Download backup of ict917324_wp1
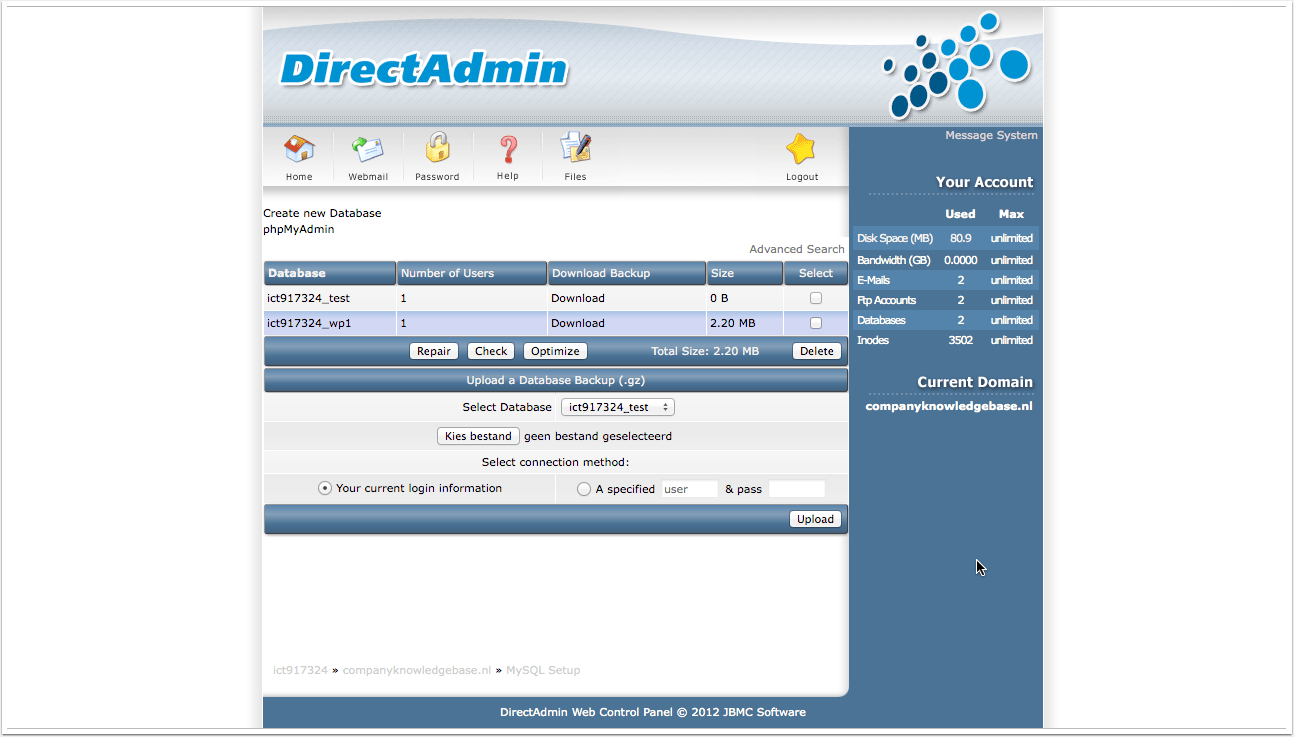The height and width of the screenshot is (737, 1294). point(578,323)
